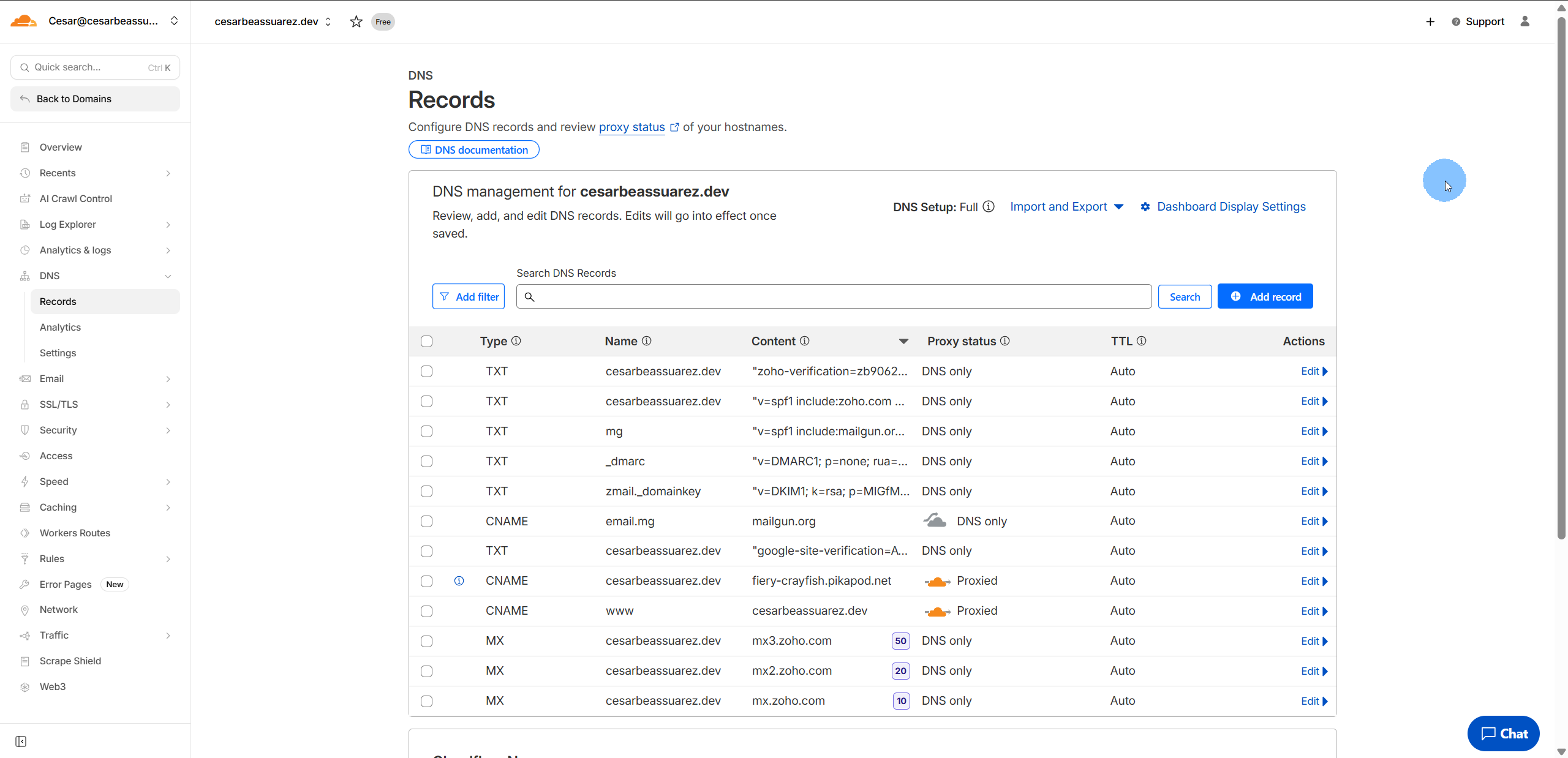Collapse the sidebar with the bottom-left icon

(x=21, y=741)
